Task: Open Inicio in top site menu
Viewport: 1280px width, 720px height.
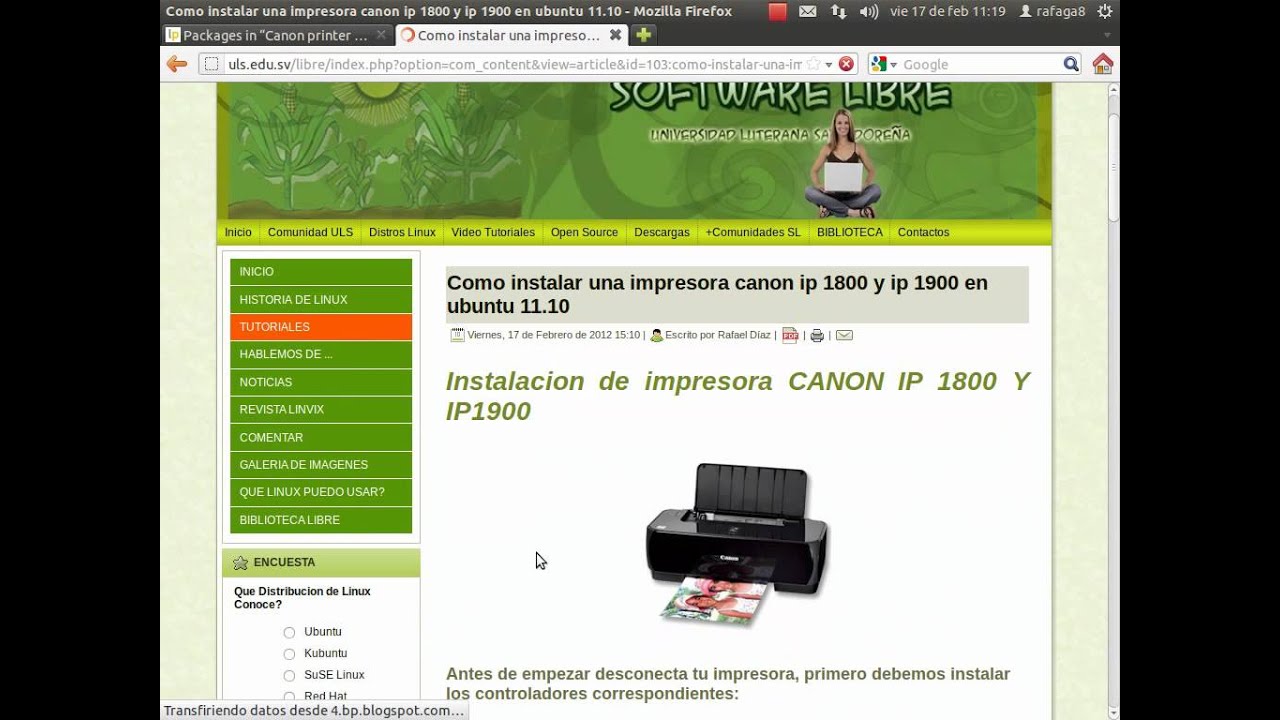Action: coord(238,232)
